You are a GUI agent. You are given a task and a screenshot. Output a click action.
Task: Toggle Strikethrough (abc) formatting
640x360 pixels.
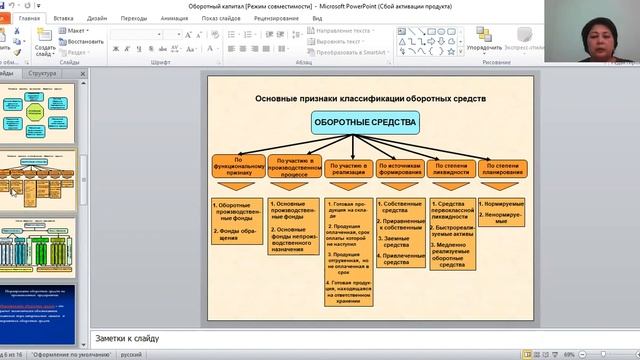pyautogui.click(x=163, y=49)
